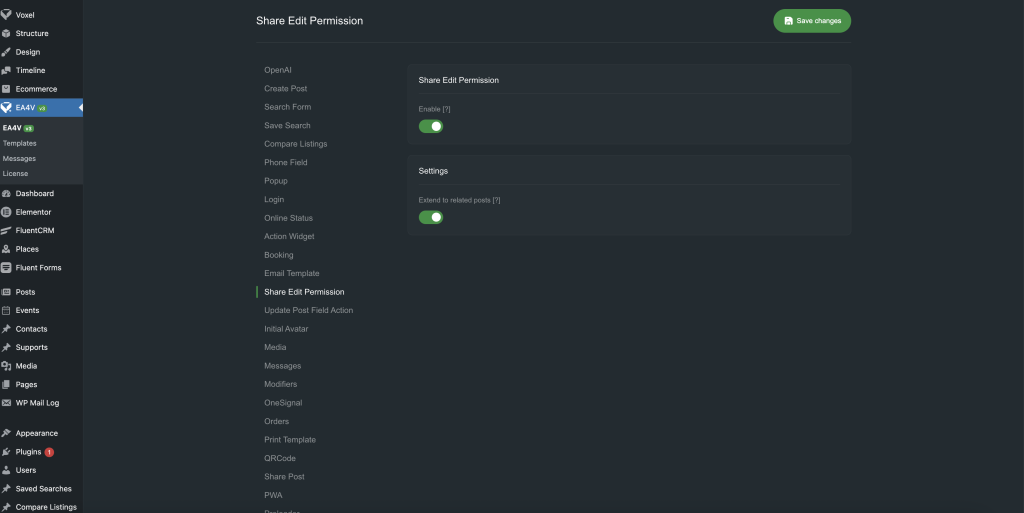Click the FluentCRM sidebar icon

(7, 230)
